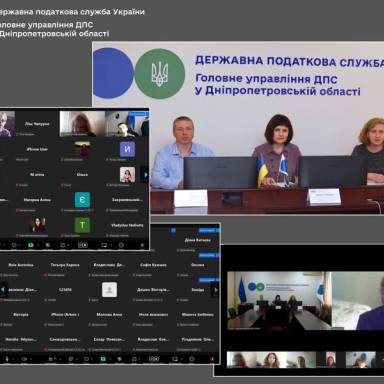
Task: Click the teal "Є" avatar tile
Action: coord(82,200)
